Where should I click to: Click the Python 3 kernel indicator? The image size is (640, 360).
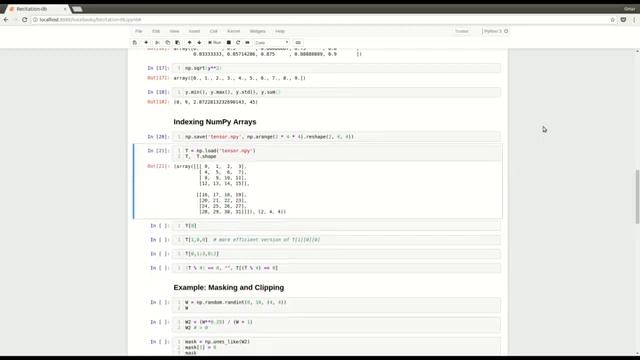[x=496, y=31]
